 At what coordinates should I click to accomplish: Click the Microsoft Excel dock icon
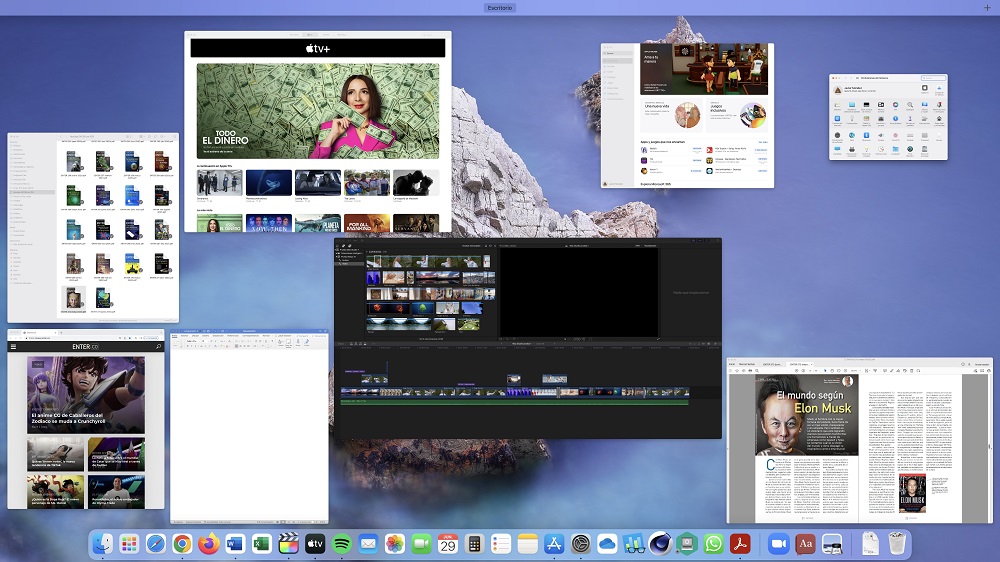click(x=262, y=544)
